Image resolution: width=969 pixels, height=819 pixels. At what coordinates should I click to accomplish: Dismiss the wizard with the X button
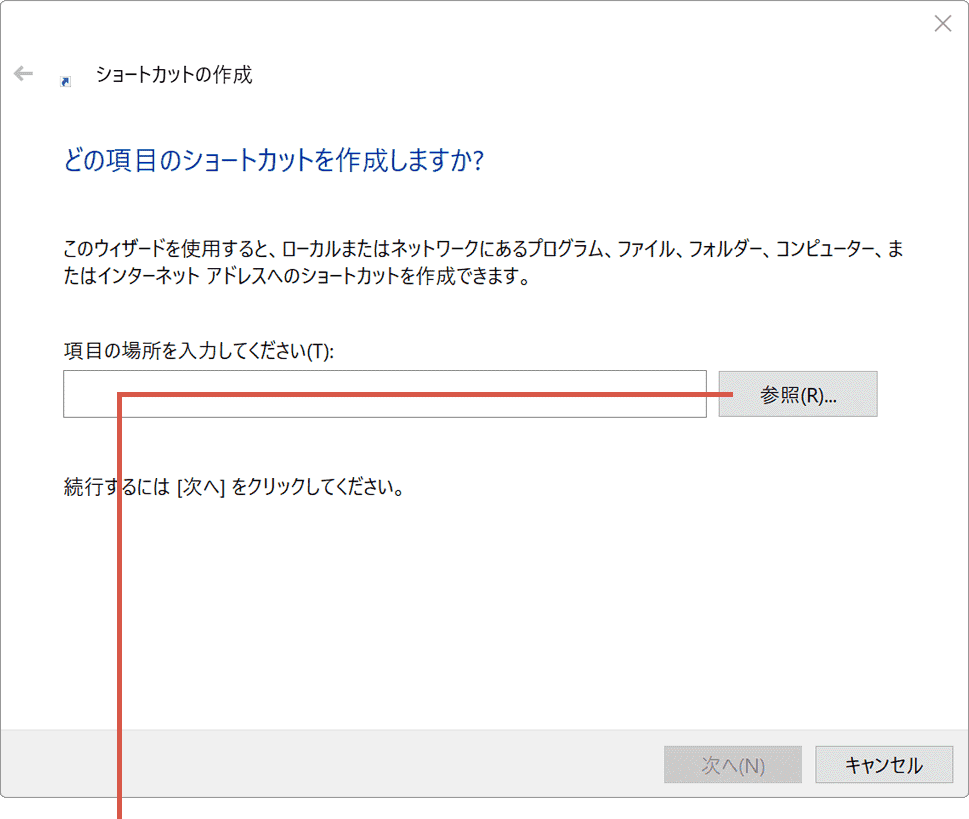pyautogui.click(x=941, y=23)
